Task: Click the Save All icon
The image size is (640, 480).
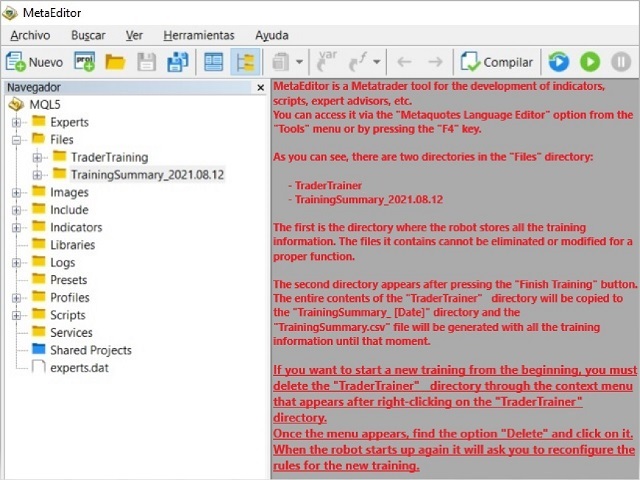Action: [178, 62]
